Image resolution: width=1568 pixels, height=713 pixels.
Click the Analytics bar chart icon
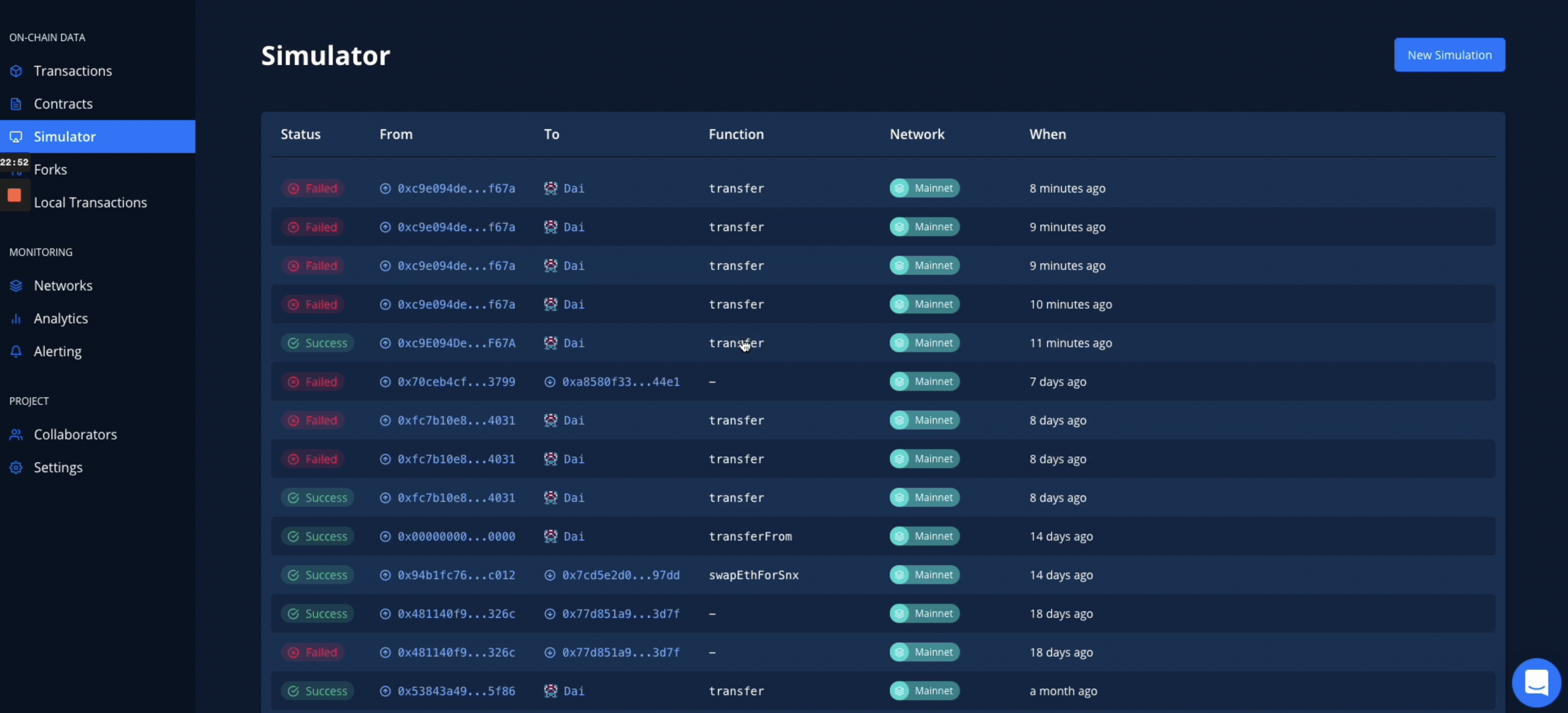[x=16, y=319]
